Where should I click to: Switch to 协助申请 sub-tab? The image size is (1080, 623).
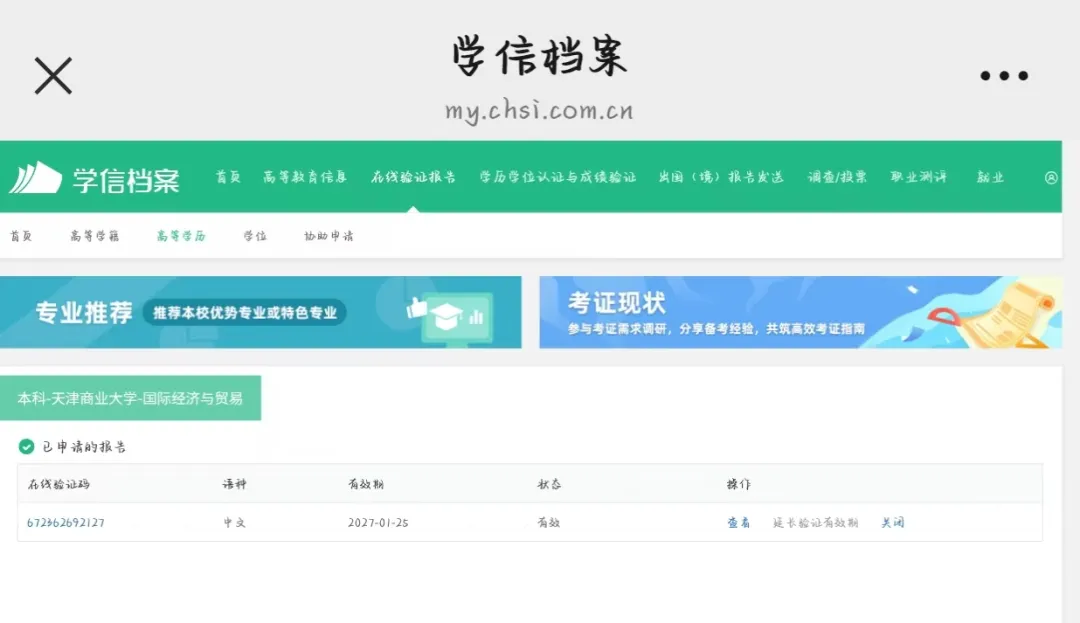(329, 236)
